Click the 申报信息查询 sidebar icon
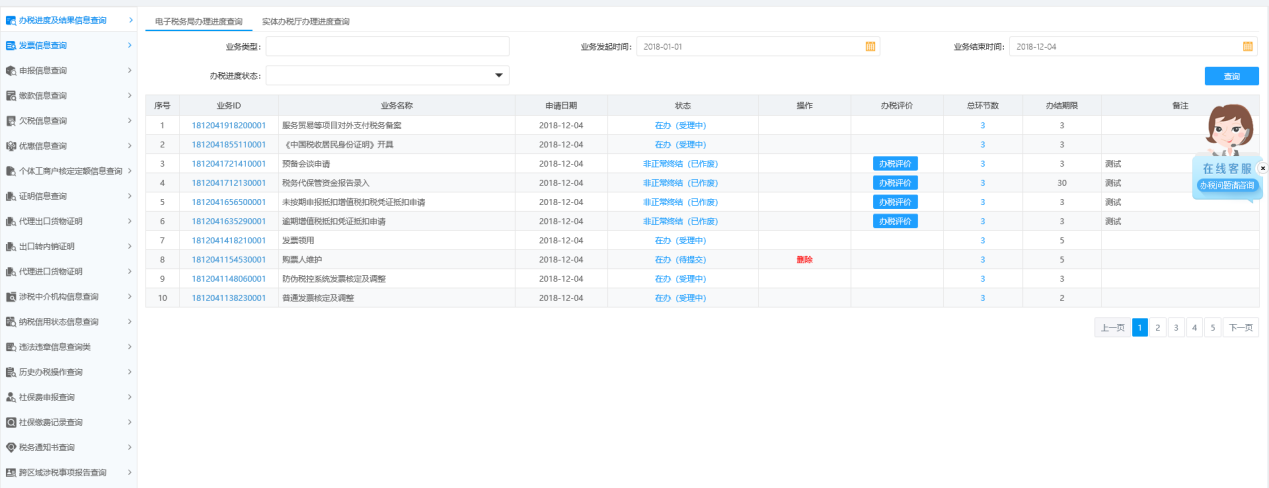This screenshot has height=488, width=1269. [11, 70]
